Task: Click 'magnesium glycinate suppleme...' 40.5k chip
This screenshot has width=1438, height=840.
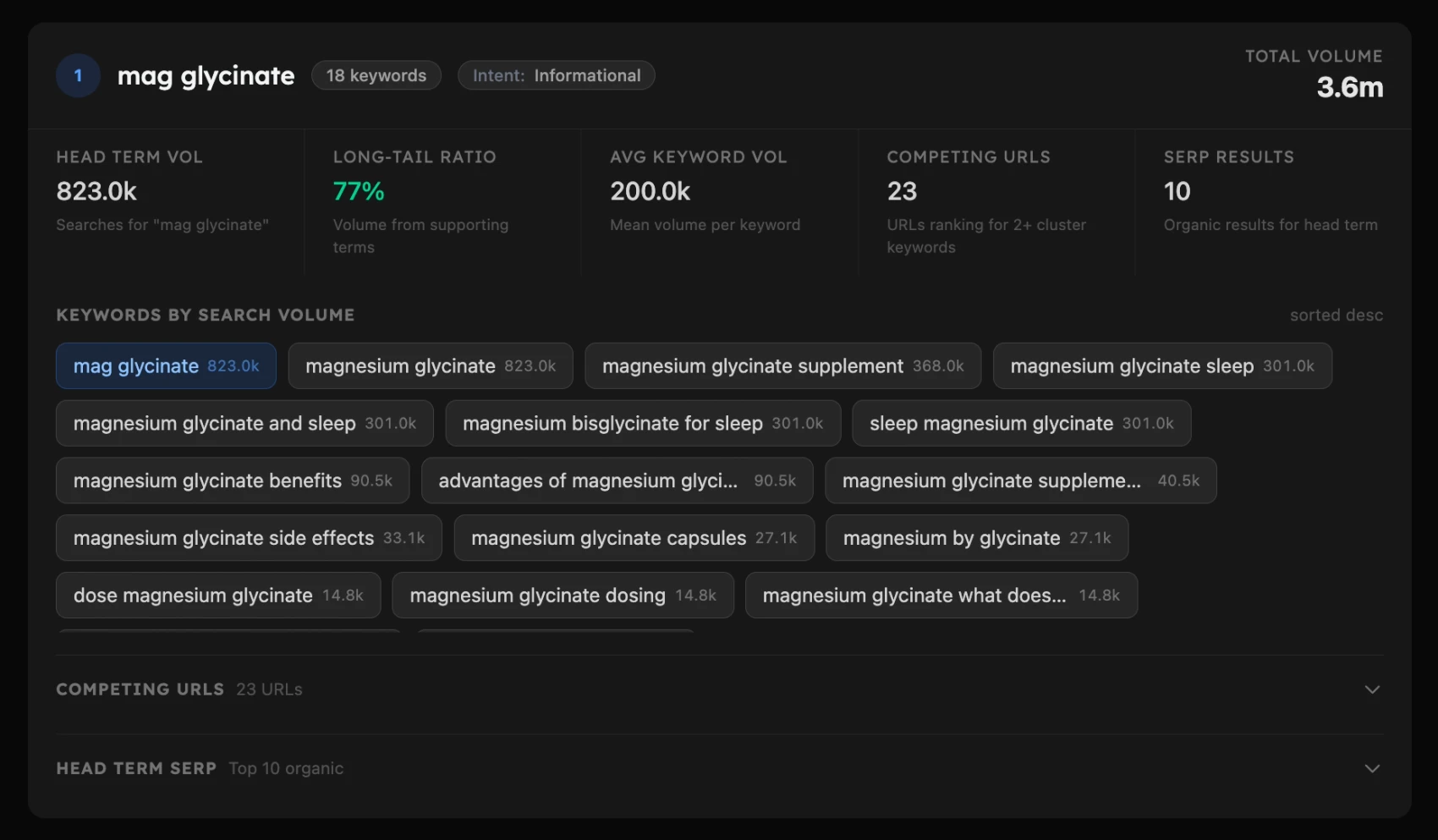Action: click(x=1021, y=480)
